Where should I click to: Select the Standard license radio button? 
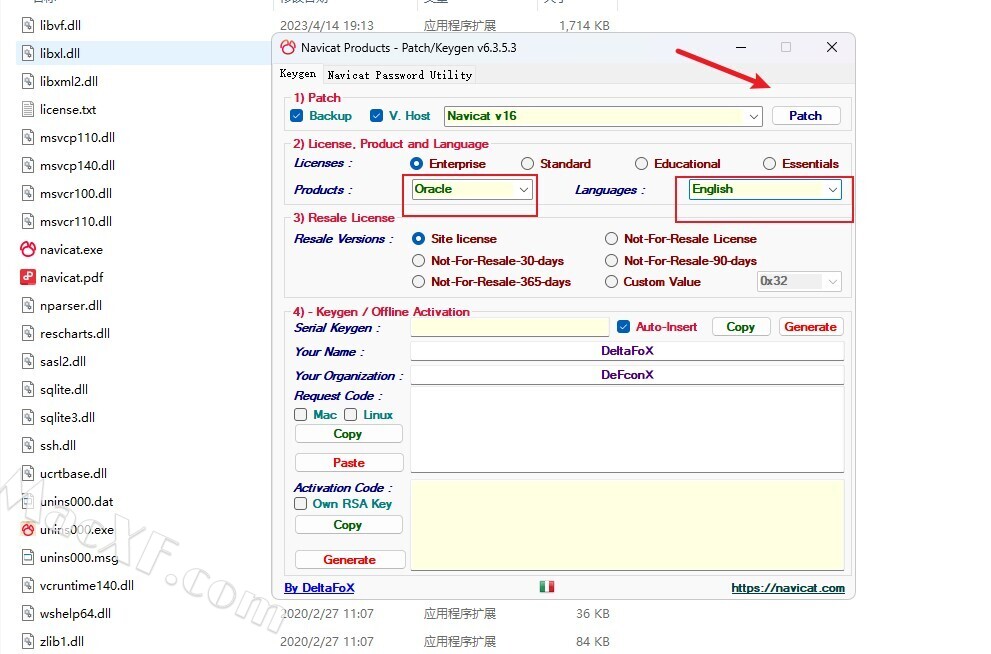(x=527, y=164)
